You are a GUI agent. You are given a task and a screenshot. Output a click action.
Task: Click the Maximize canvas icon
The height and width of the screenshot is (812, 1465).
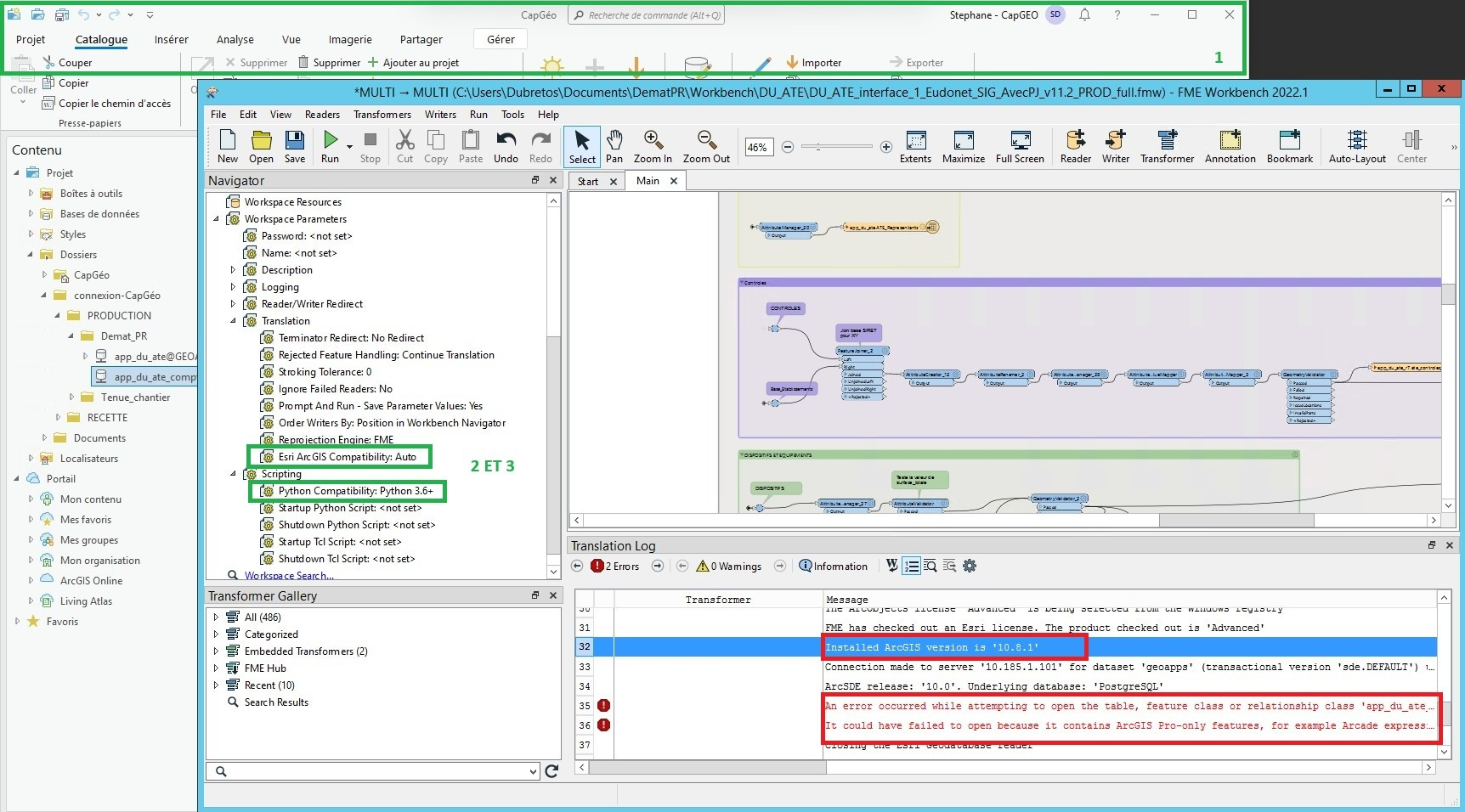coord(964,146)
